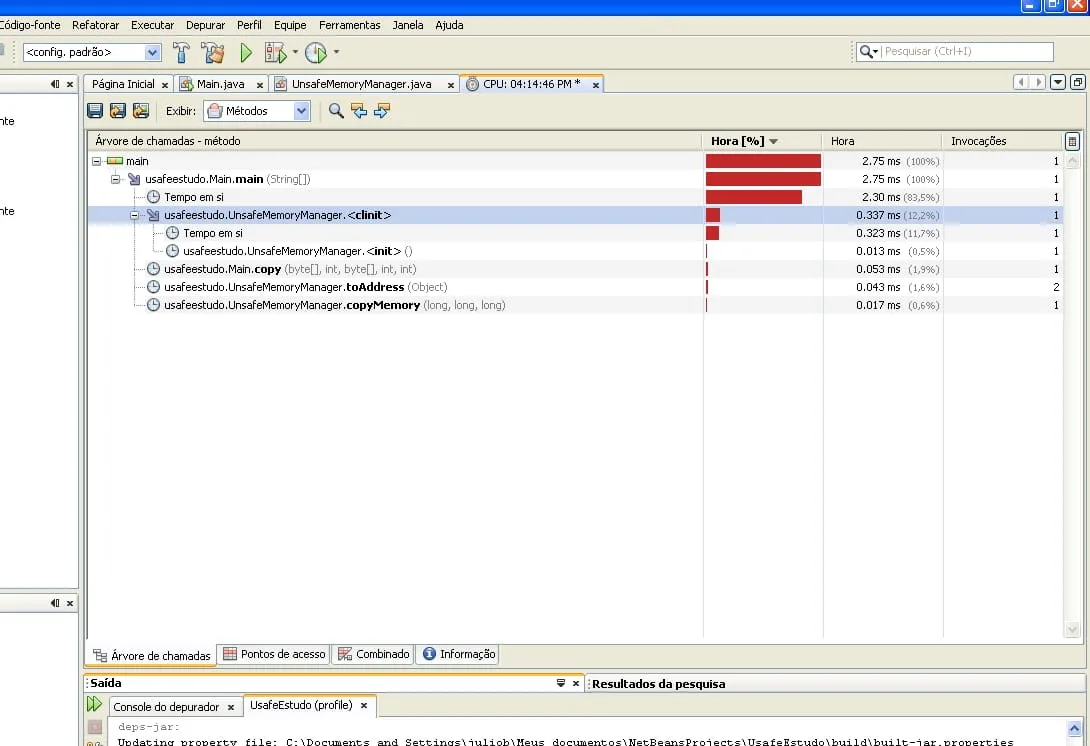This screenshot has height=746, width=1090.
Task: Click the Clean and Build icon
Action: 212,52
